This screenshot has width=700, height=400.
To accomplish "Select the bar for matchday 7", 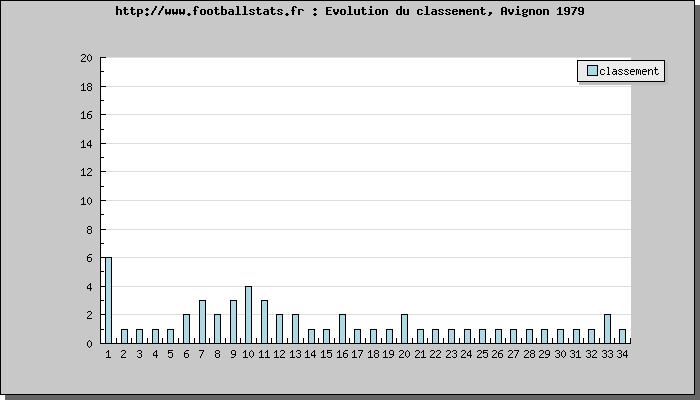I will pyautogui.click(x=202, y=321).
